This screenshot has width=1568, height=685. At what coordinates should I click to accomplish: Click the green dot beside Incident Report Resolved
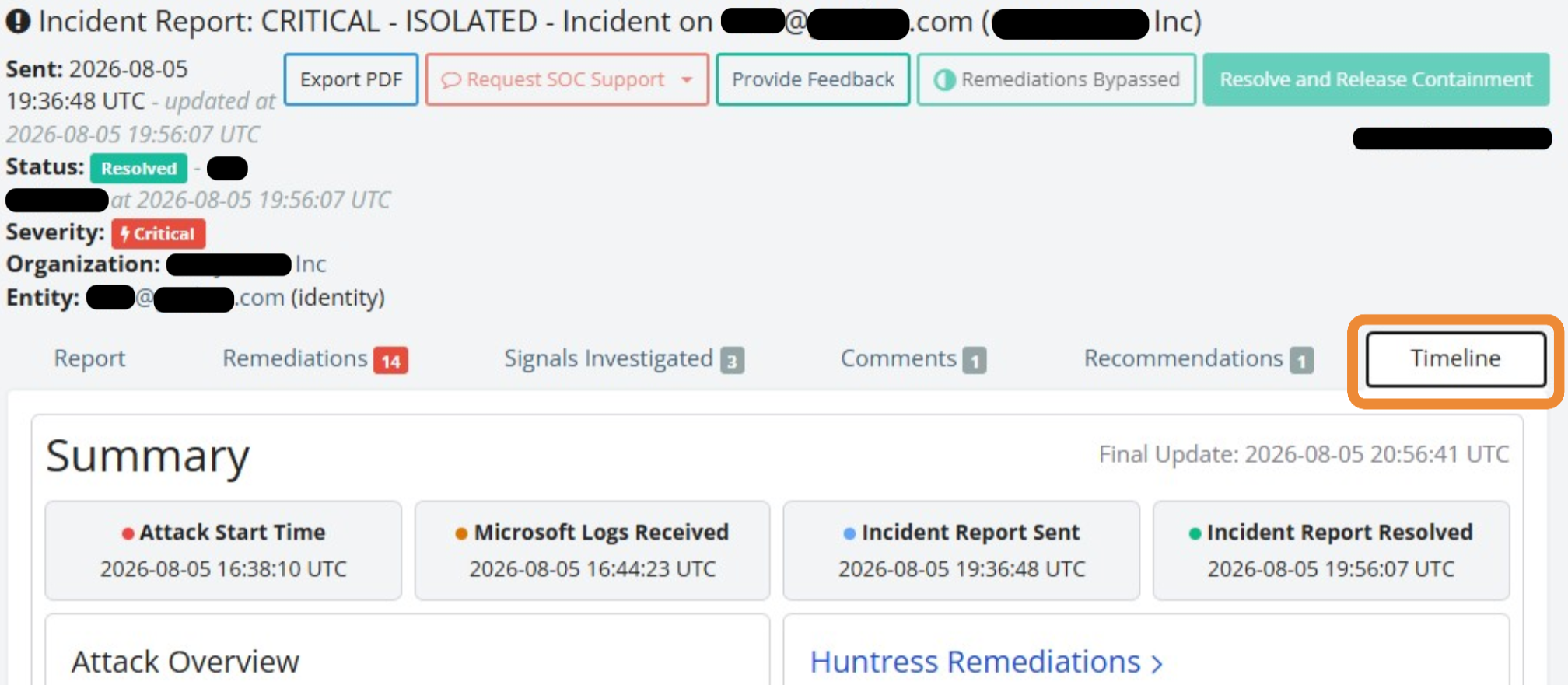pyautogui.click(x=1195, y=533)
